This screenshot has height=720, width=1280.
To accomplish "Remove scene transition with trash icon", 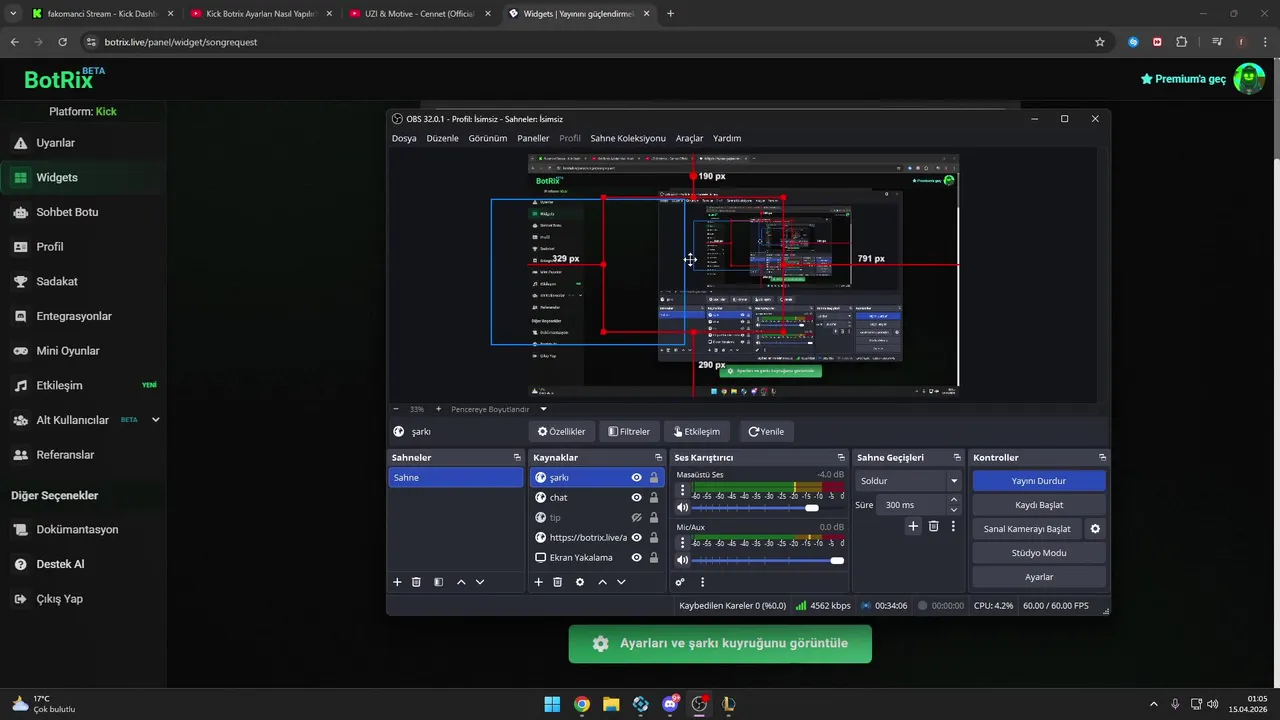I will (934, 526).
